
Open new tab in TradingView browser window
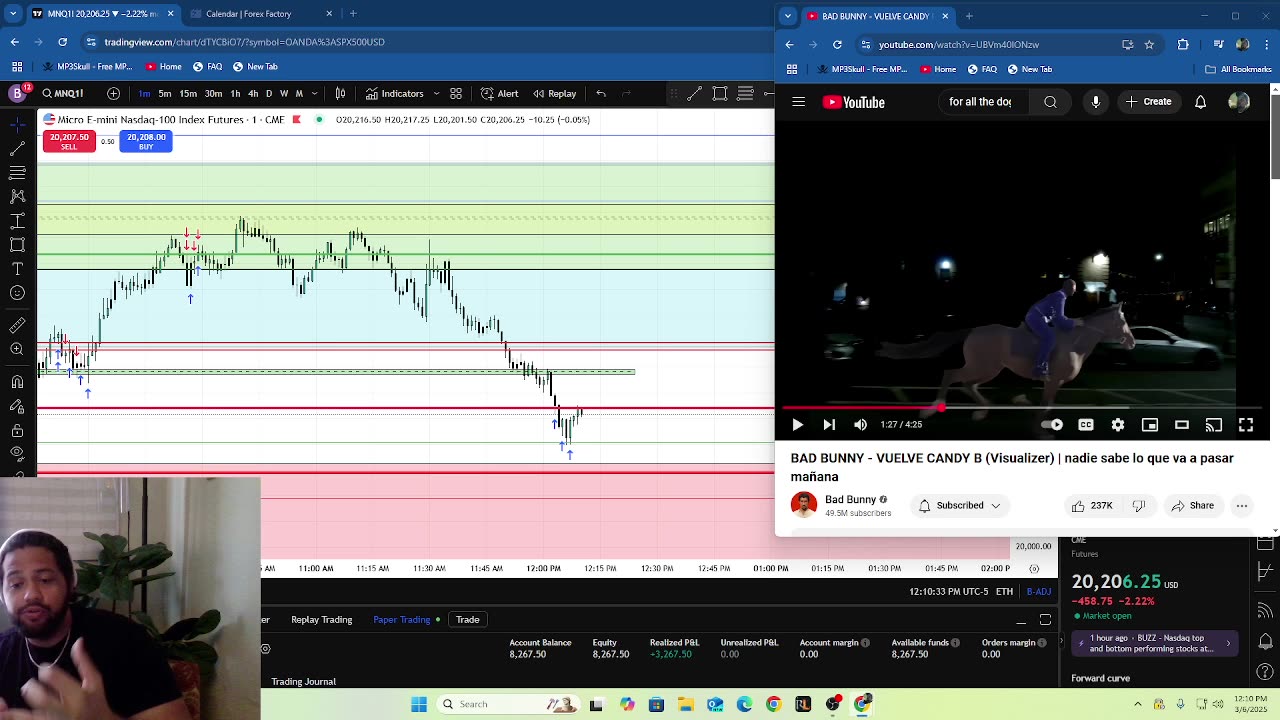353,14
